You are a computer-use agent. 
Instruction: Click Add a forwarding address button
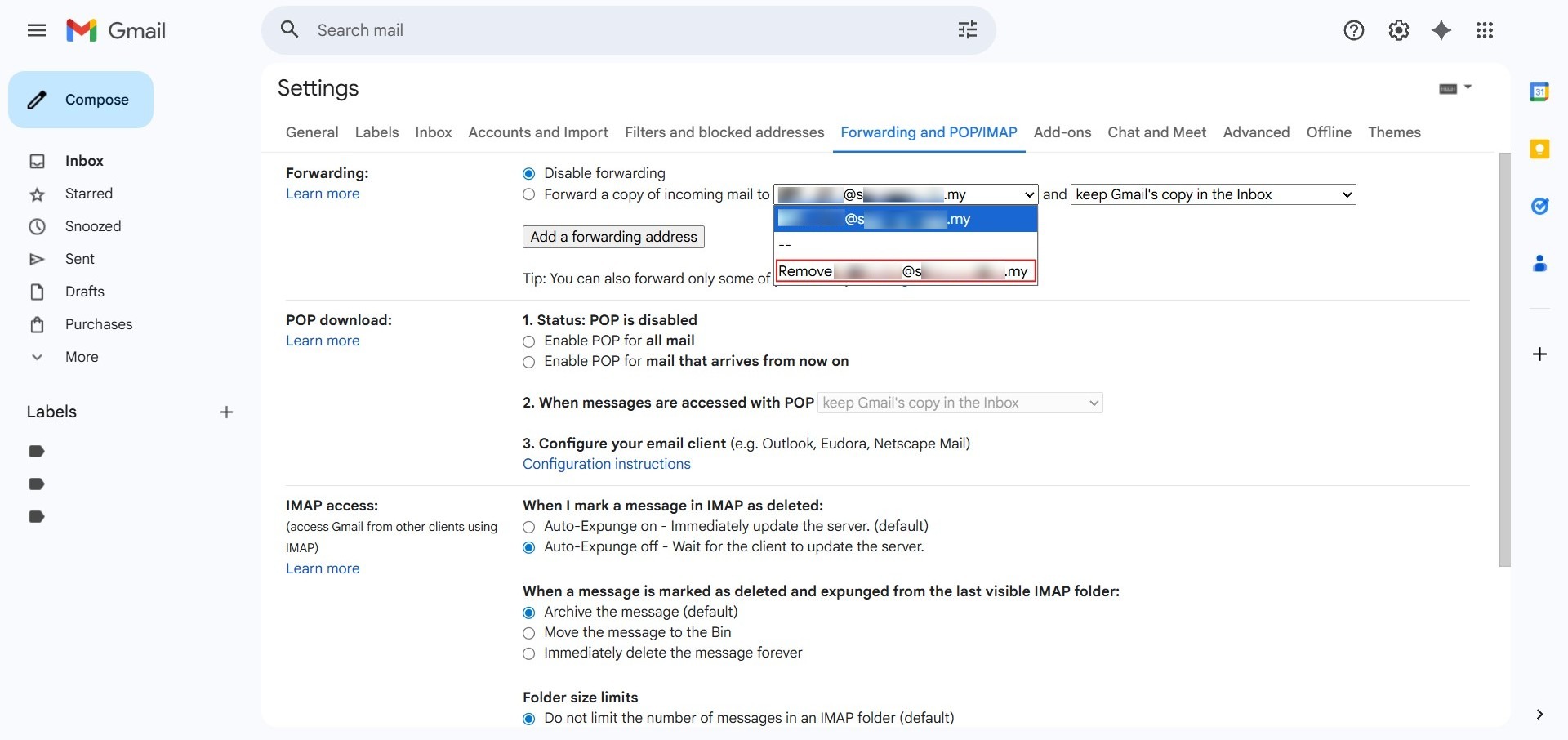click(x=613, y=237)
